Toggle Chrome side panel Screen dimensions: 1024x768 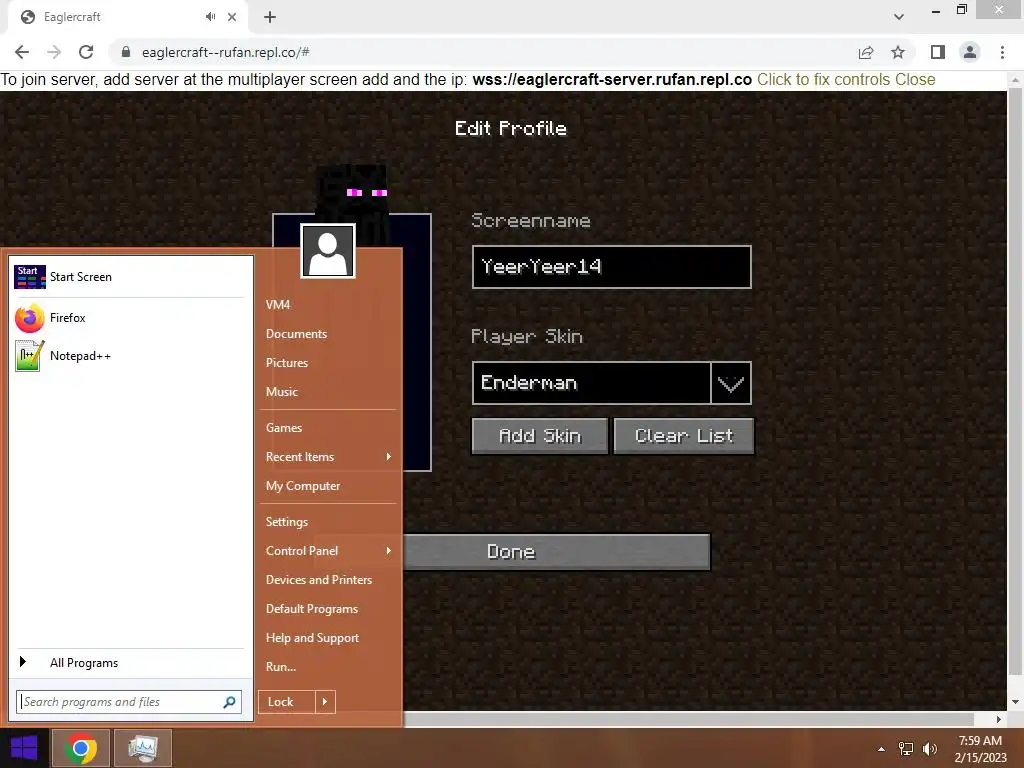pyautogui.click(x=938, y=52)
